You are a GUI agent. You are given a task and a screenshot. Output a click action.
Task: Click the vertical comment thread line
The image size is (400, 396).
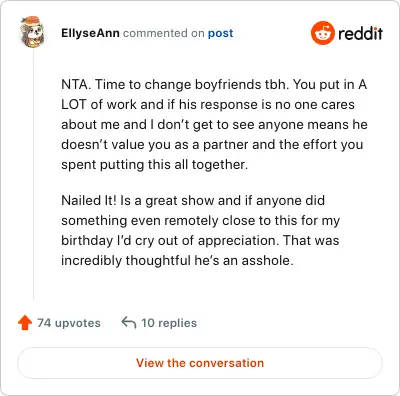[x=33, y=174]
